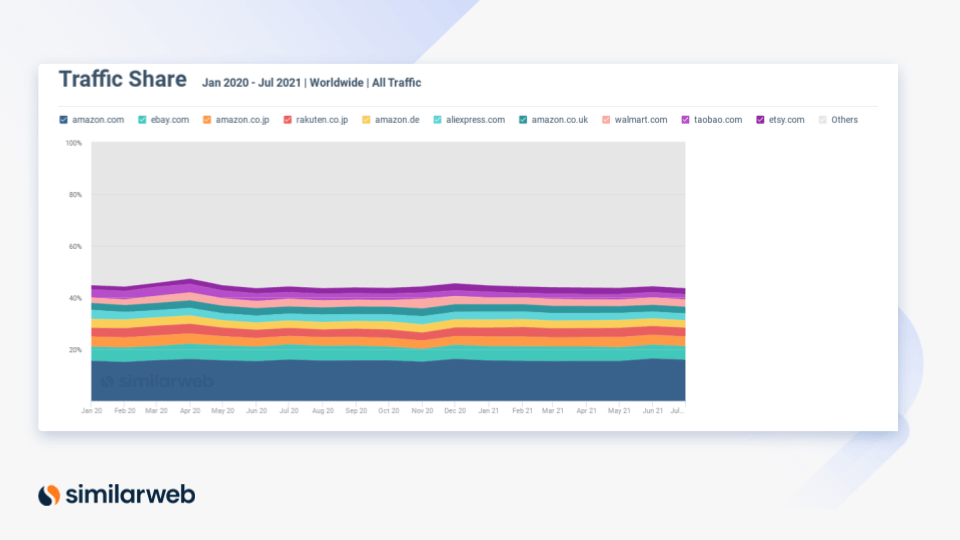The width and height of the screenshot is (960, 540).
Task: Hide the rakuten.co.jp series checkbox
Action: [287, 120]
